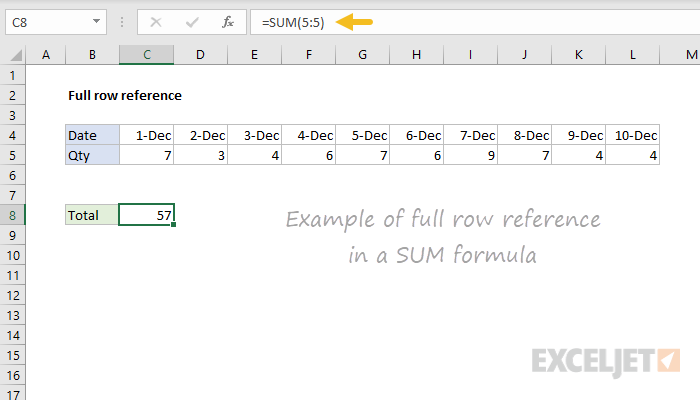The image size is (700, 400).
Task: Select row 4 header
Action: (x=12, y=135)
